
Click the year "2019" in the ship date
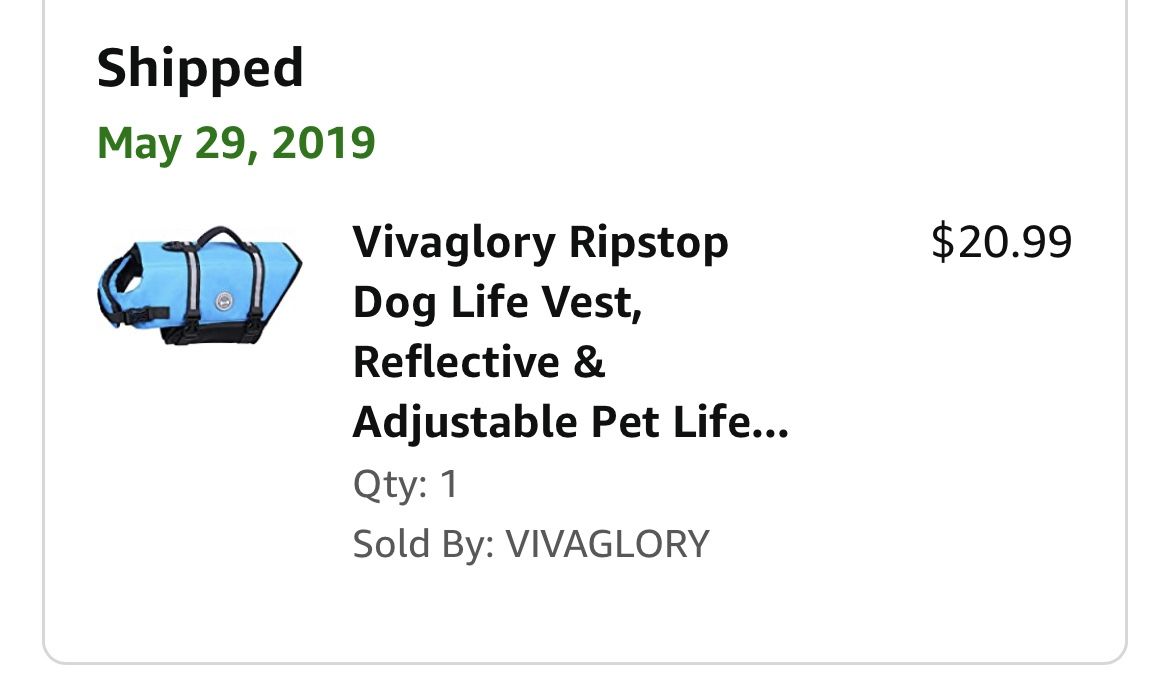point(323,143)
